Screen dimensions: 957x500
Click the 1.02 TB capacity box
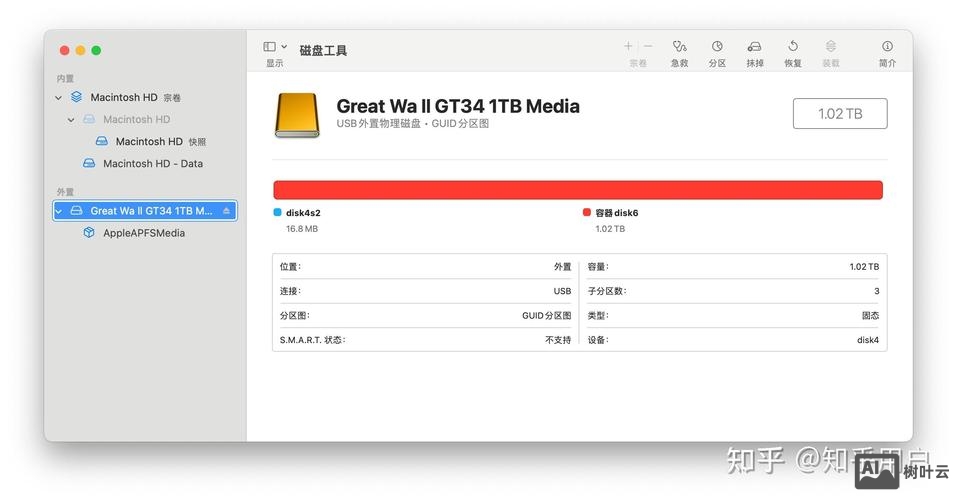[840, 114]
